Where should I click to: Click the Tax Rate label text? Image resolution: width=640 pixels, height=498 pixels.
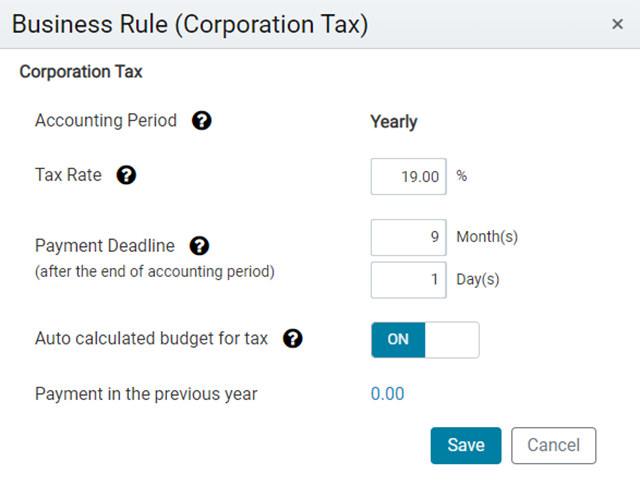[x=68, y=175]
